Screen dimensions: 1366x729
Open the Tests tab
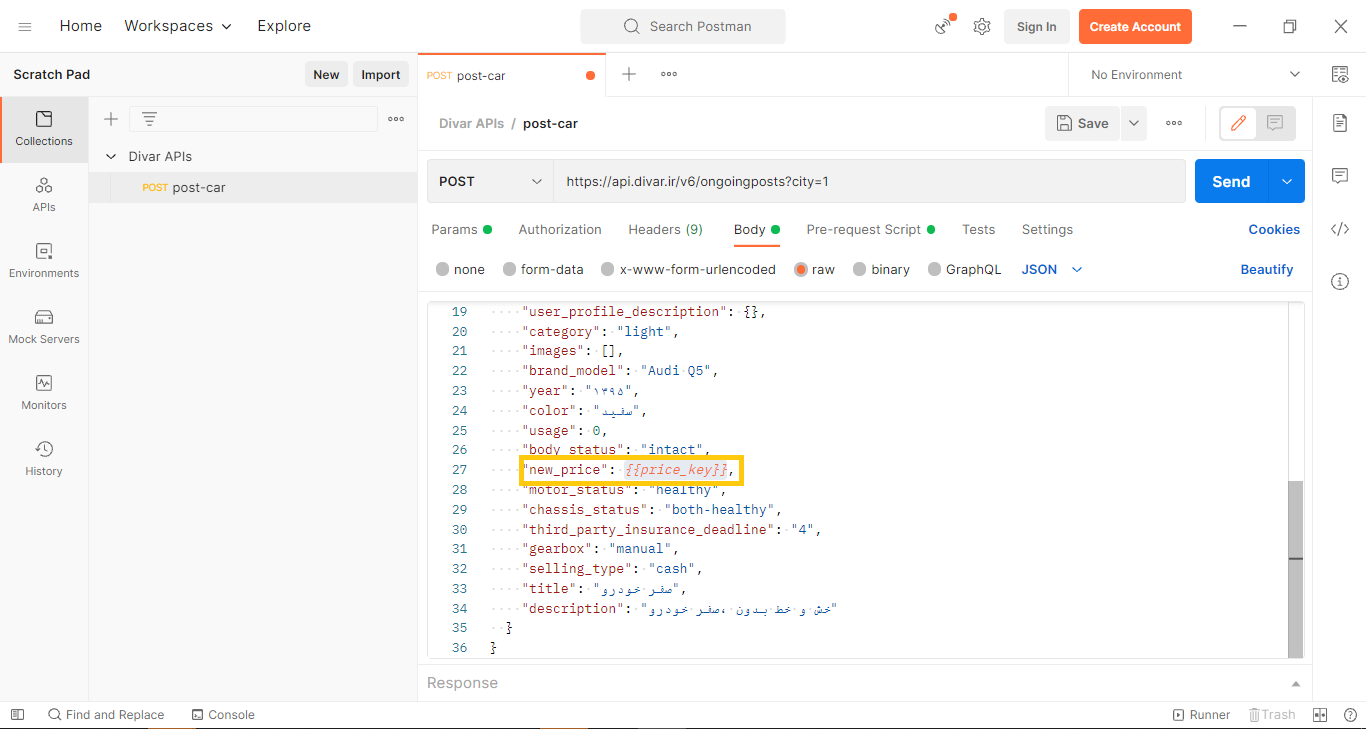[978, 229]
